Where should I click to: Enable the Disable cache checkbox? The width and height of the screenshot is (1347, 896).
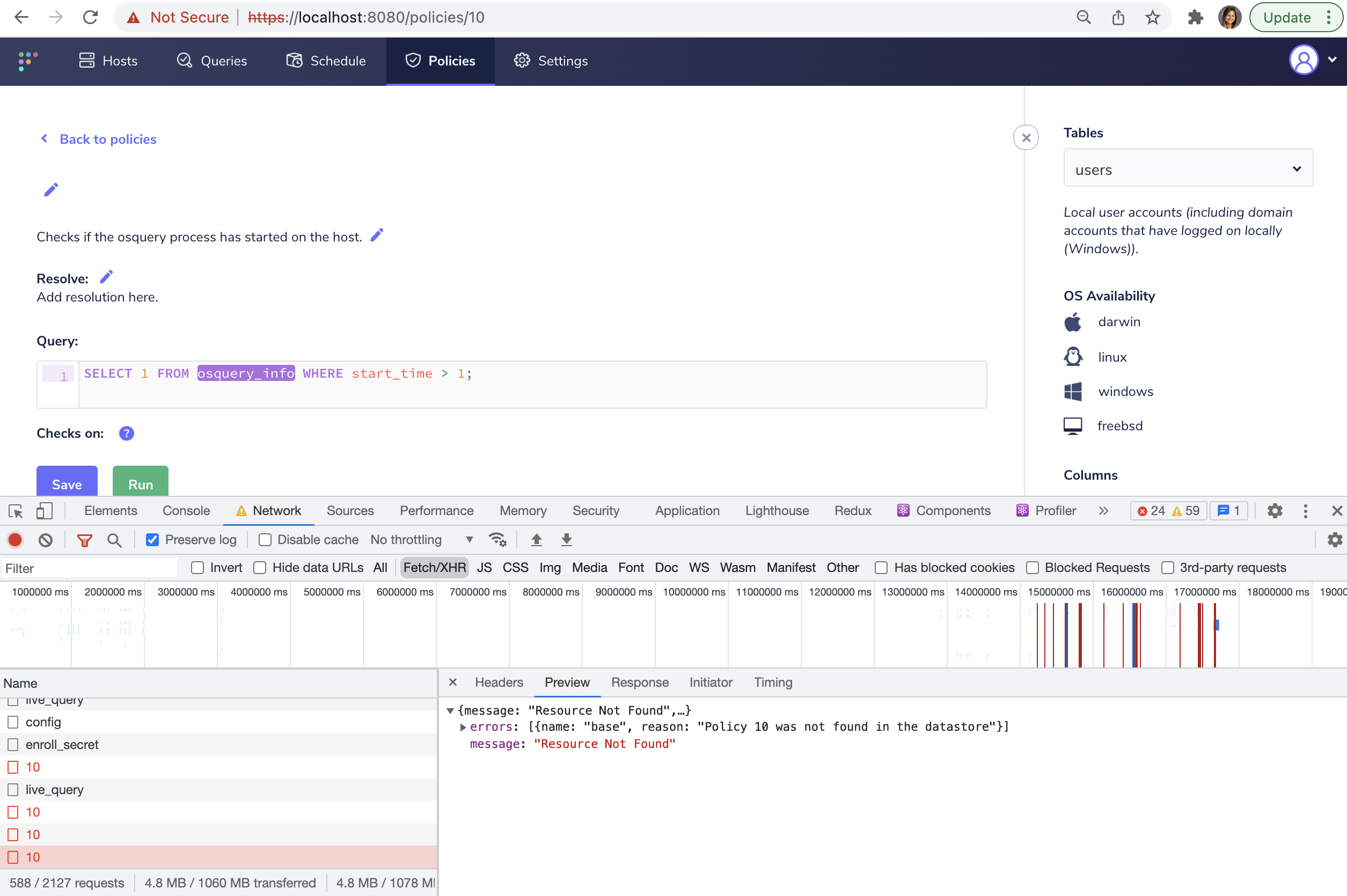tap(265, 539)
